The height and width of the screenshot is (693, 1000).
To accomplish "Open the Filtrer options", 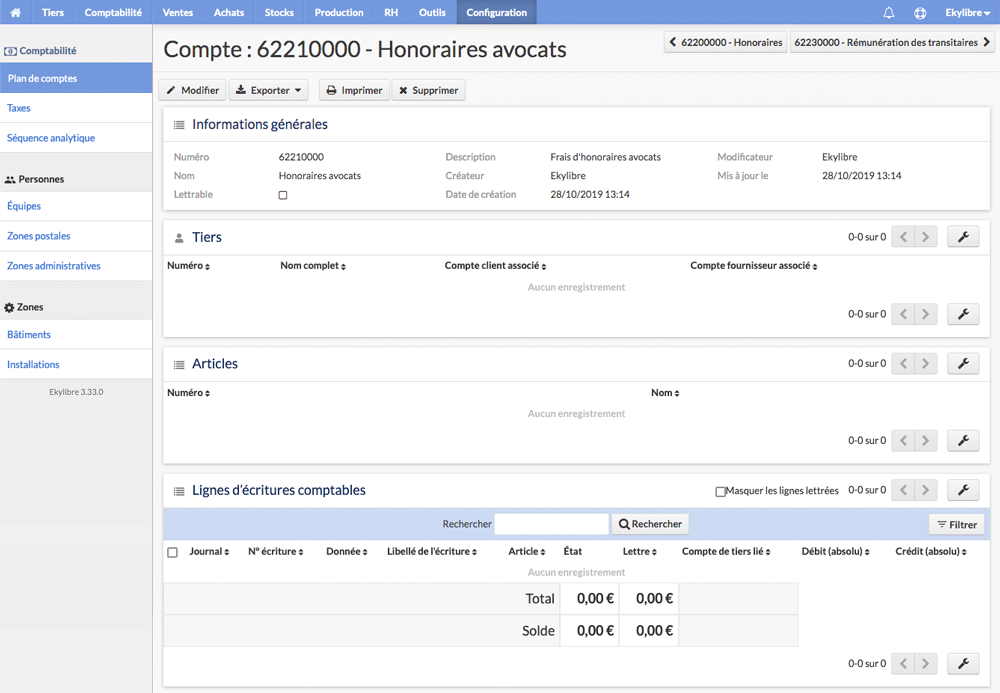I will pos(957,525).
